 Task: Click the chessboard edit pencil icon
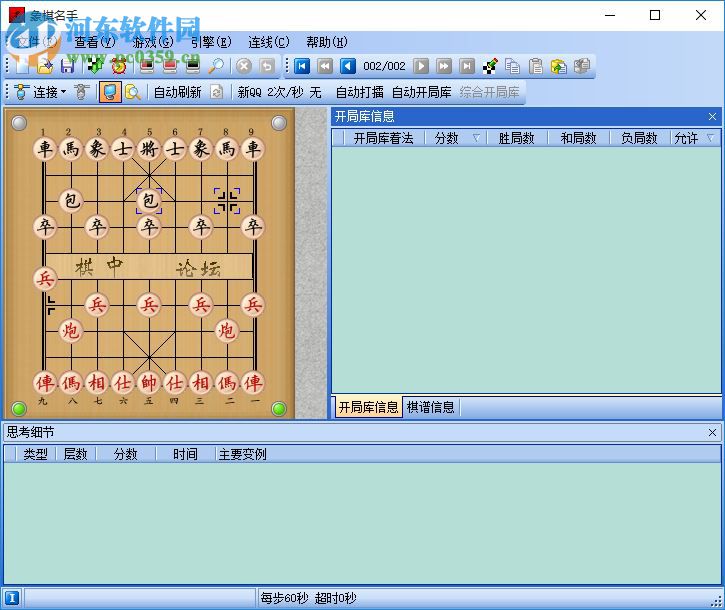(490, 66)
